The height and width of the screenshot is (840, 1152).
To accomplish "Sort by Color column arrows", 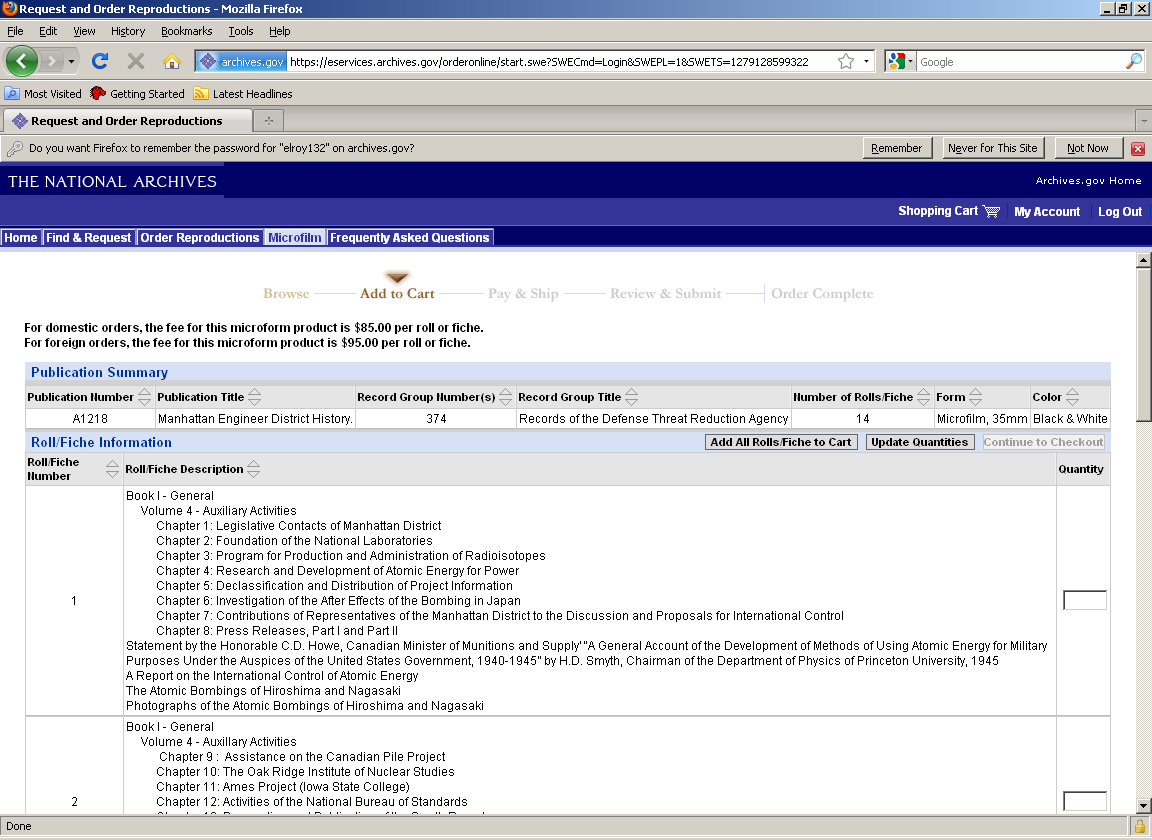I will [x=1072, y=397].
